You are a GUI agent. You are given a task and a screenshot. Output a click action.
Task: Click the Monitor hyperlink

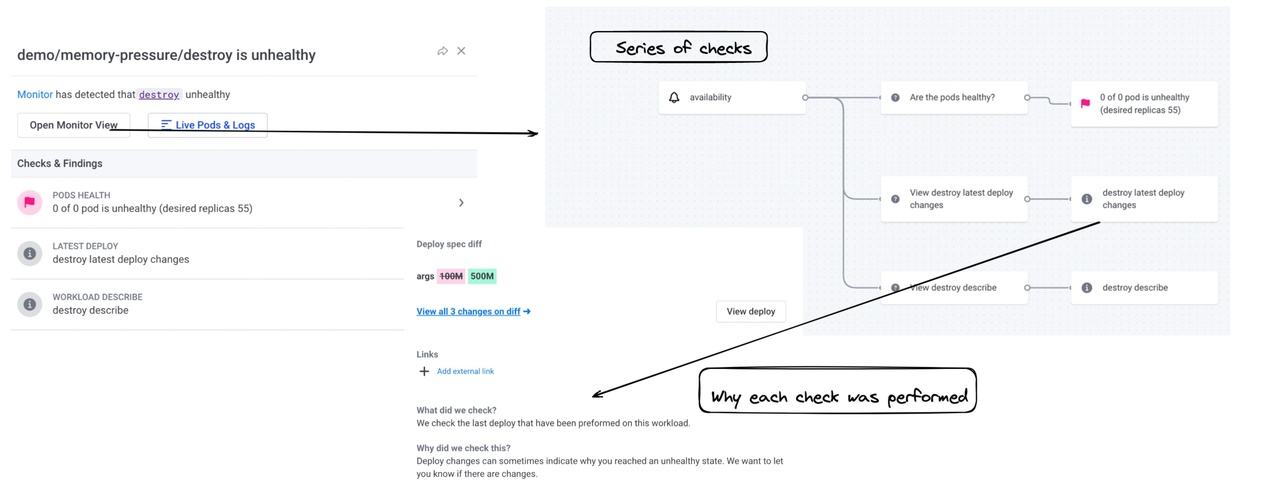click(x=35, y=94)
